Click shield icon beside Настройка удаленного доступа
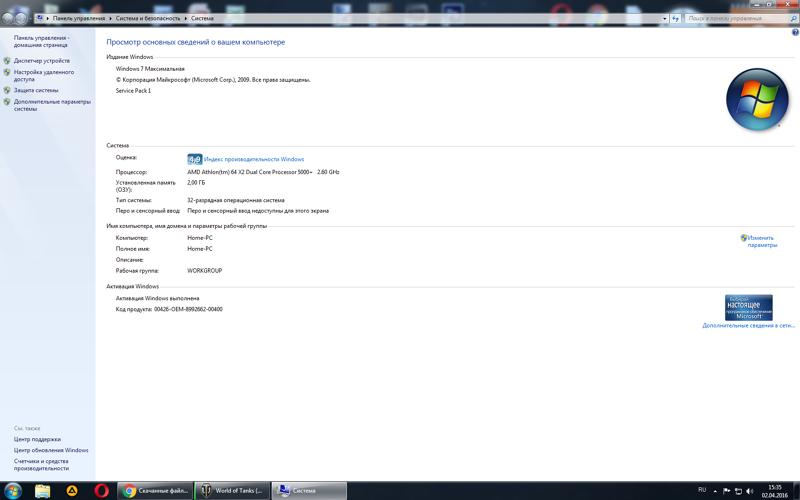The height and width of the screenshot is (500, 800). (7, 72)
